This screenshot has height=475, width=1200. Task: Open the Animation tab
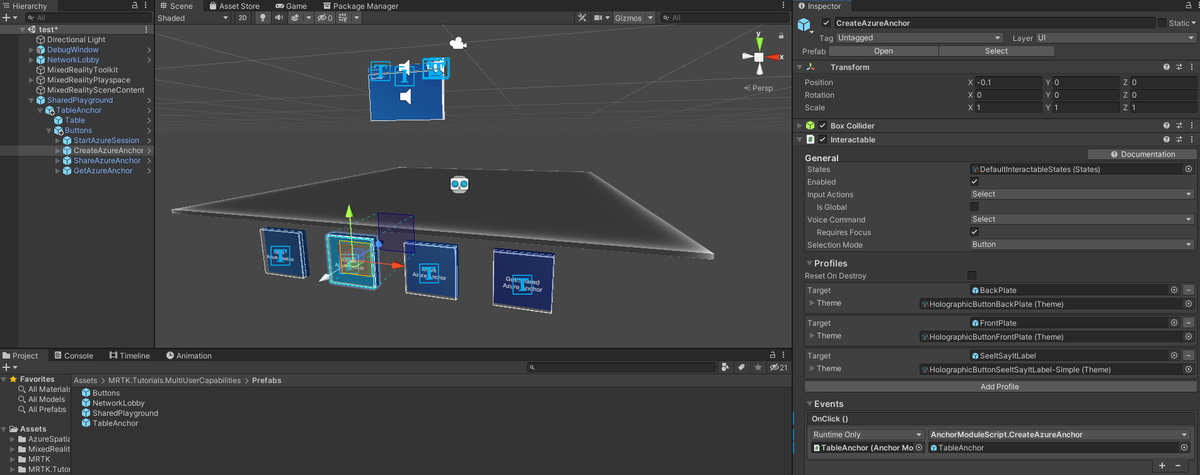click(x=189, y=356)
